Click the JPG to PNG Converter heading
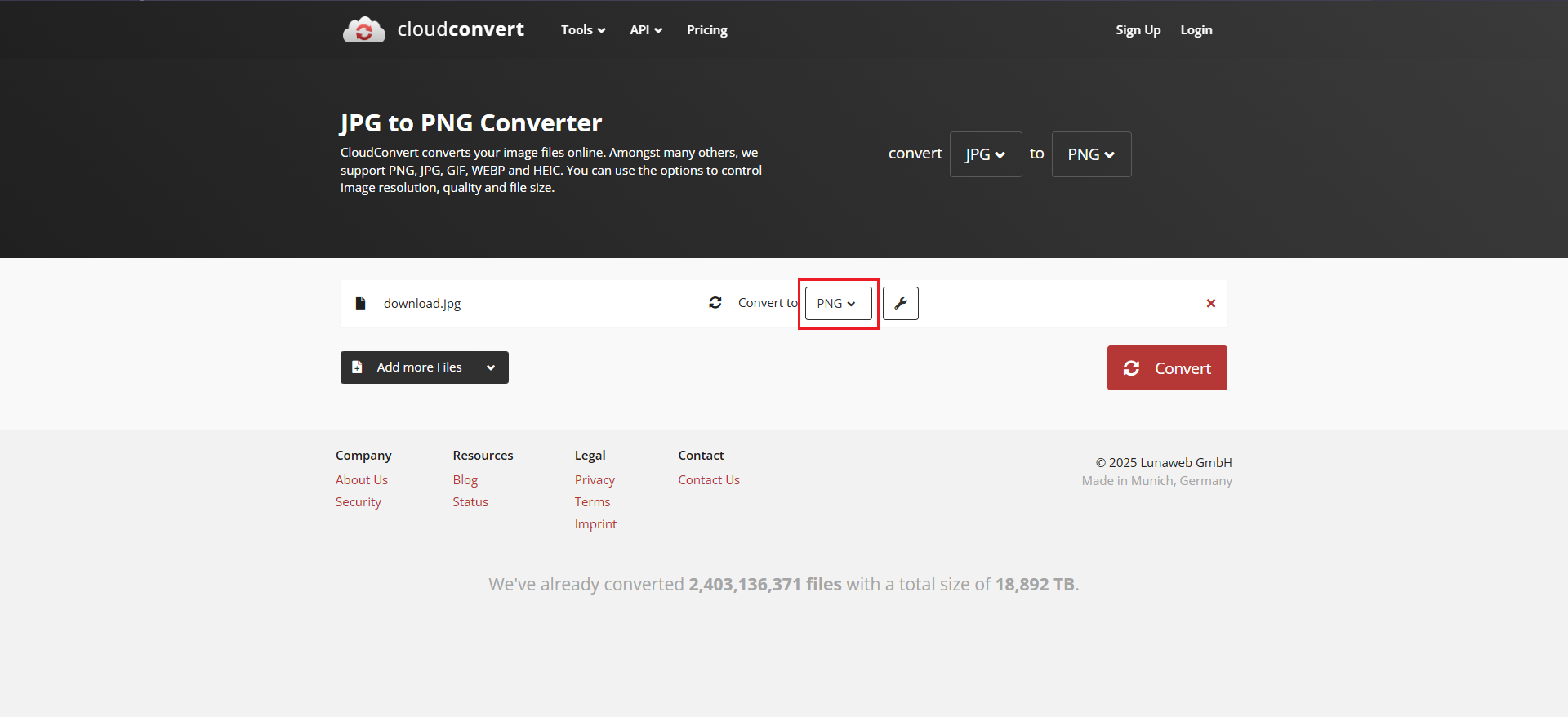1568x717 pixels. pyautogui.click(x=471, y=123)
